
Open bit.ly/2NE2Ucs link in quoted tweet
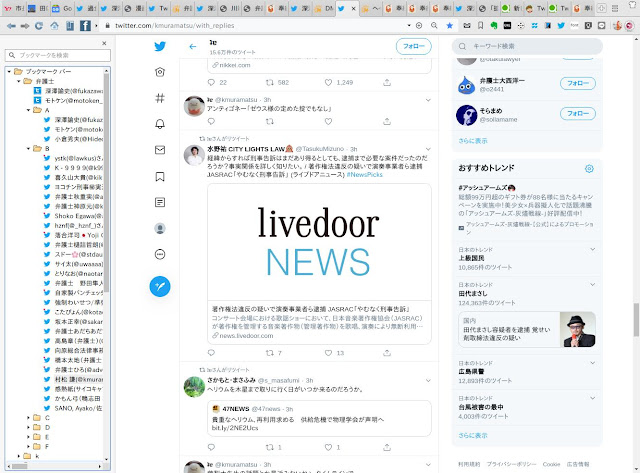235,428
